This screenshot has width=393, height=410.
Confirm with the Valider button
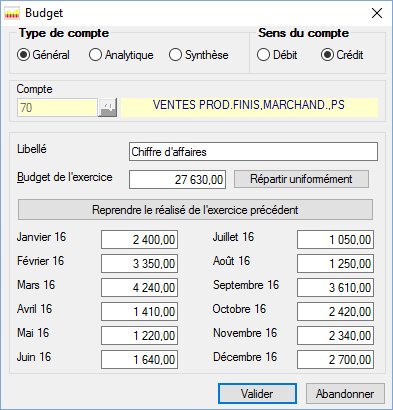[x=257, y=394]
